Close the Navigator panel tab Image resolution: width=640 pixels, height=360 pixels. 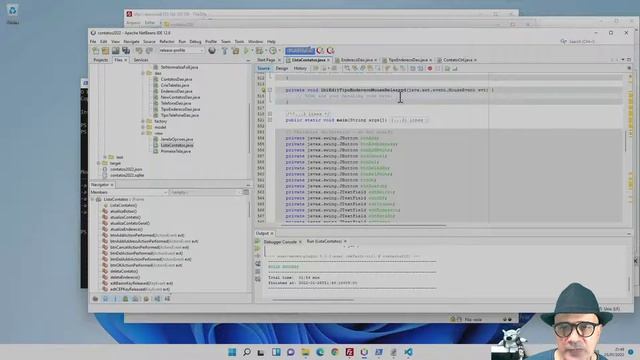tap(112, 185)
